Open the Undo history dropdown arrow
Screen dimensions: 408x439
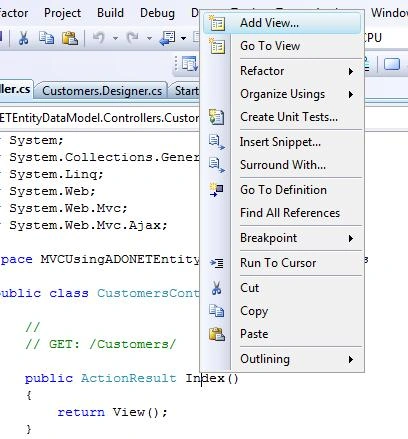tap(115, 38)
